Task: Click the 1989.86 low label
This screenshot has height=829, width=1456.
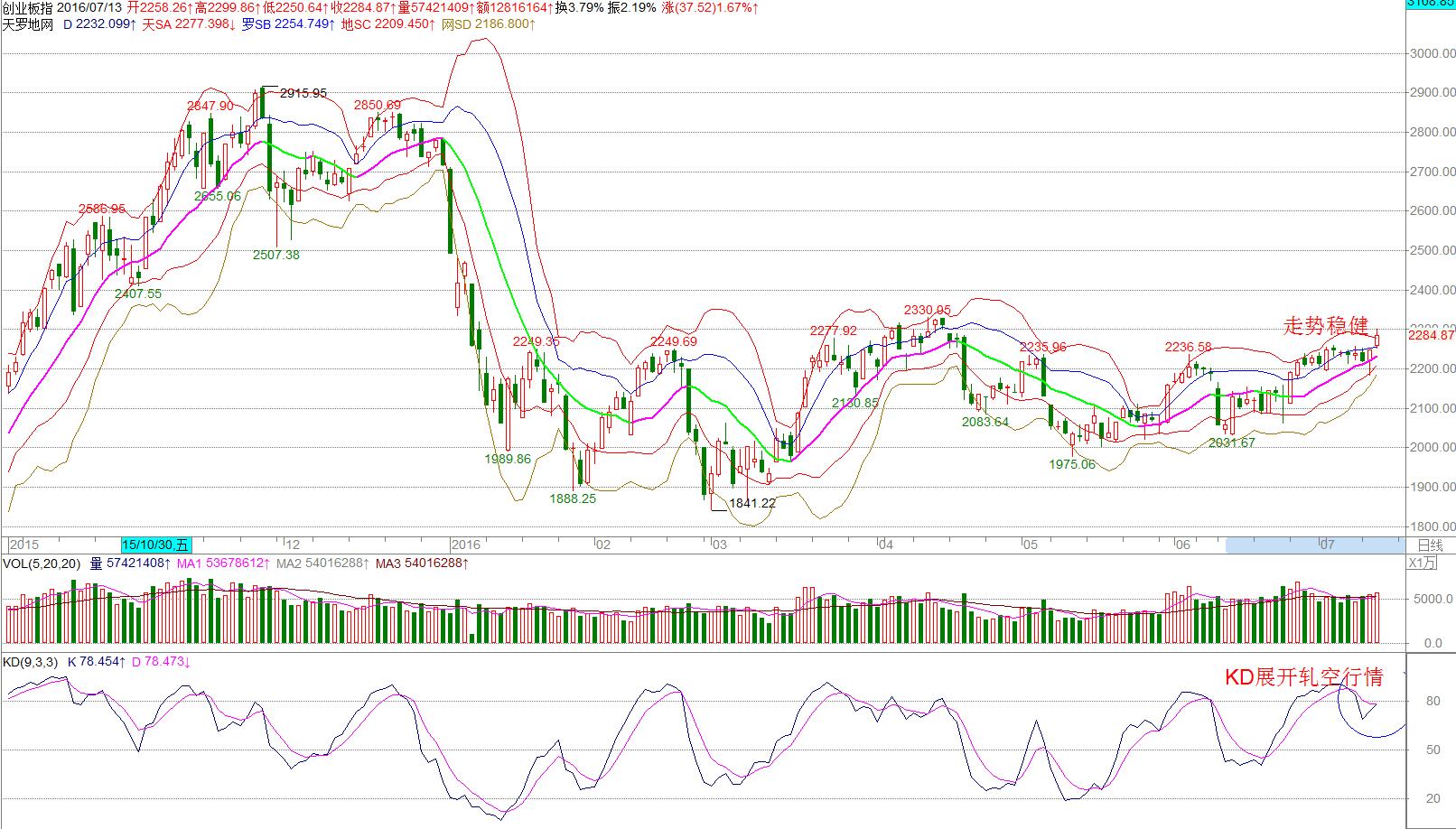Action: tap(508, 459)
